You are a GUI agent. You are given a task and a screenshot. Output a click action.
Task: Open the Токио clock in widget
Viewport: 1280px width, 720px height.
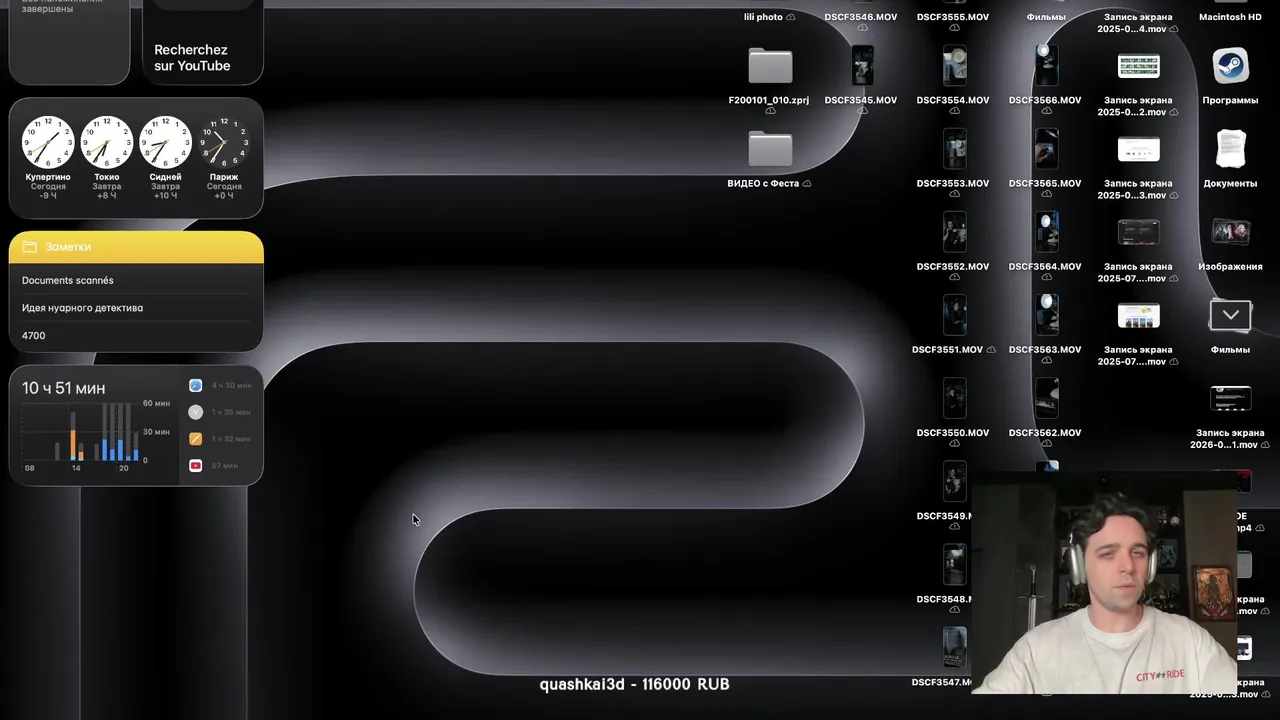(107, 142)
